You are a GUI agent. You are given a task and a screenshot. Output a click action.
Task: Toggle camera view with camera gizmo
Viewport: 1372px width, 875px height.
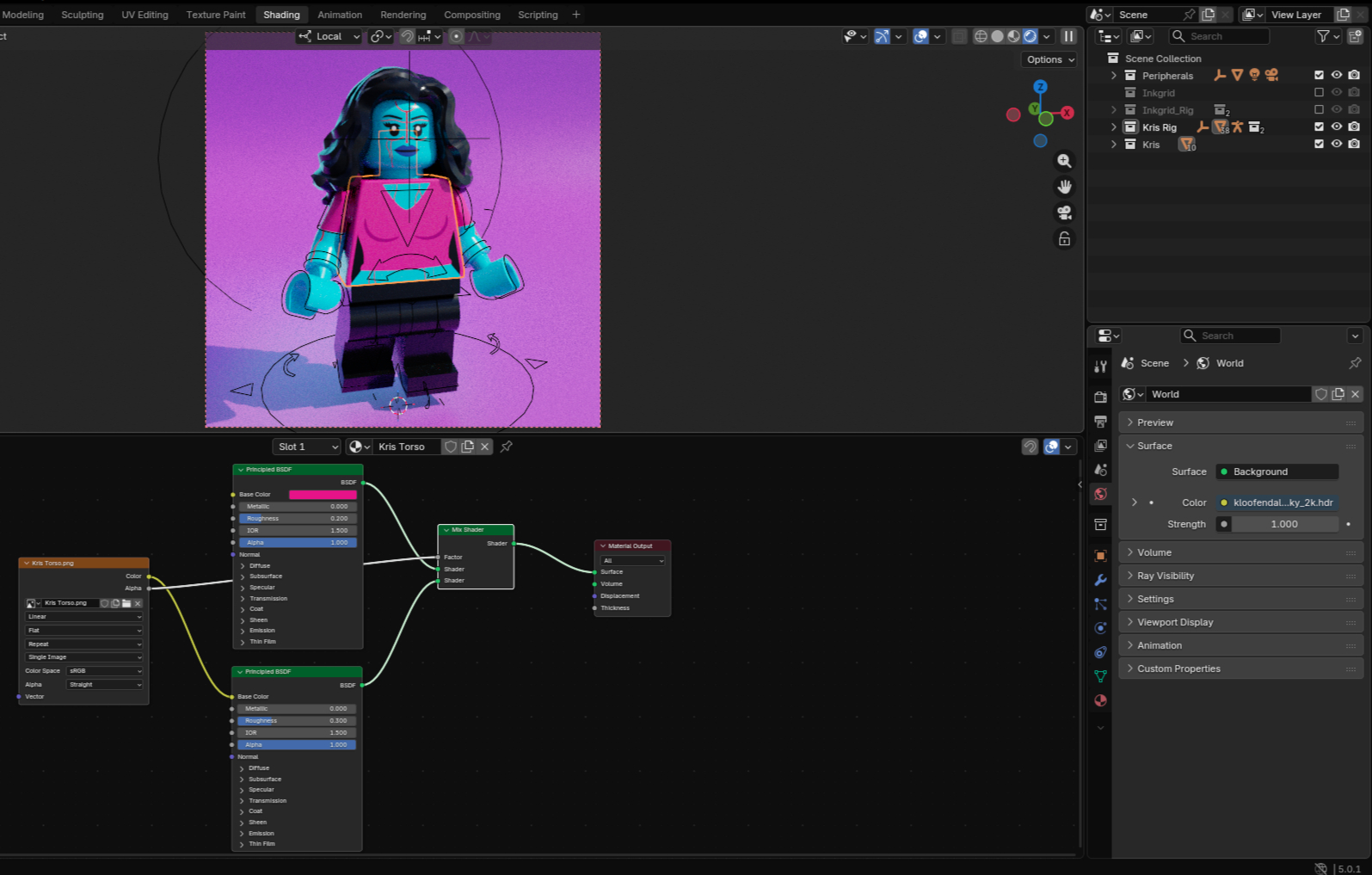1064,213
